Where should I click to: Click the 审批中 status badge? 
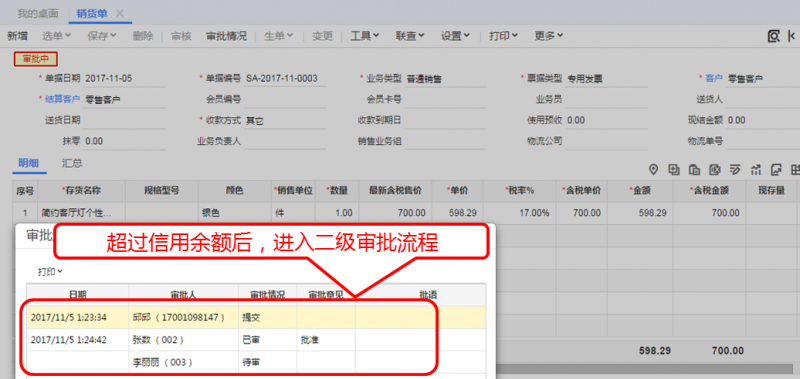pos(35,59)
